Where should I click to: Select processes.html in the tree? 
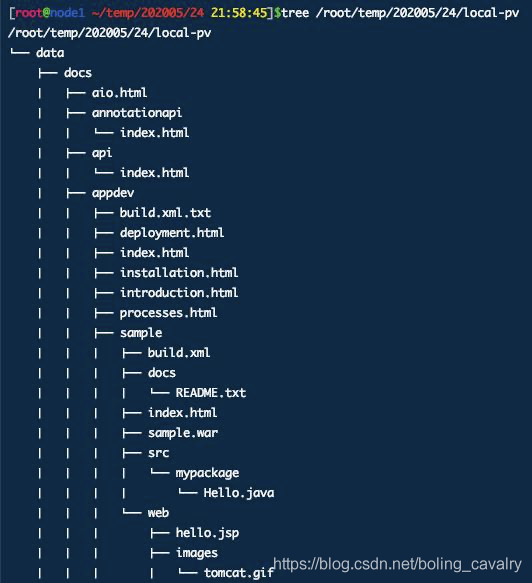pos(168,313)
